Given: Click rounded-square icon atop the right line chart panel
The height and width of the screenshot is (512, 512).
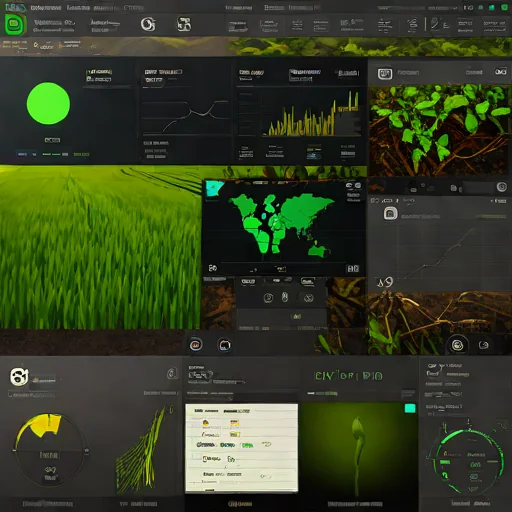Looking at the screenshot, I should click(x=390, y=213).
